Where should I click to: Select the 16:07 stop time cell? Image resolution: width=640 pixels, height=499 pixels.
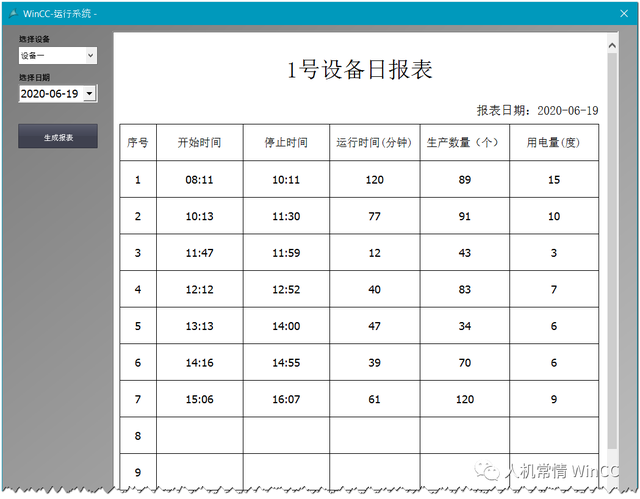[x=286, y=399]
